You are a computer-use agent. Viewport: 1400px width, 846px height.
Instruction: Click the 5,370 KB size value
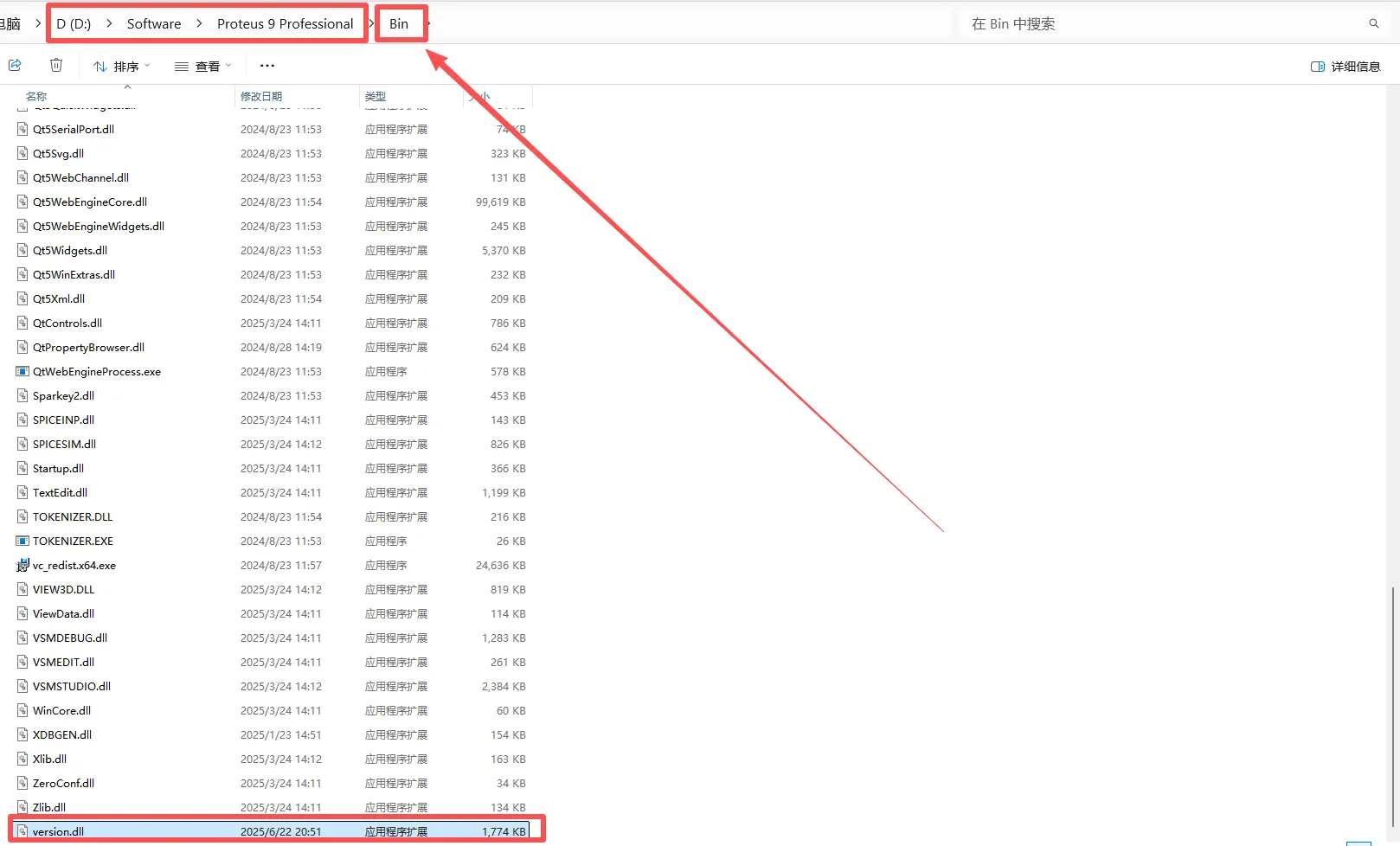click(504, 250)
